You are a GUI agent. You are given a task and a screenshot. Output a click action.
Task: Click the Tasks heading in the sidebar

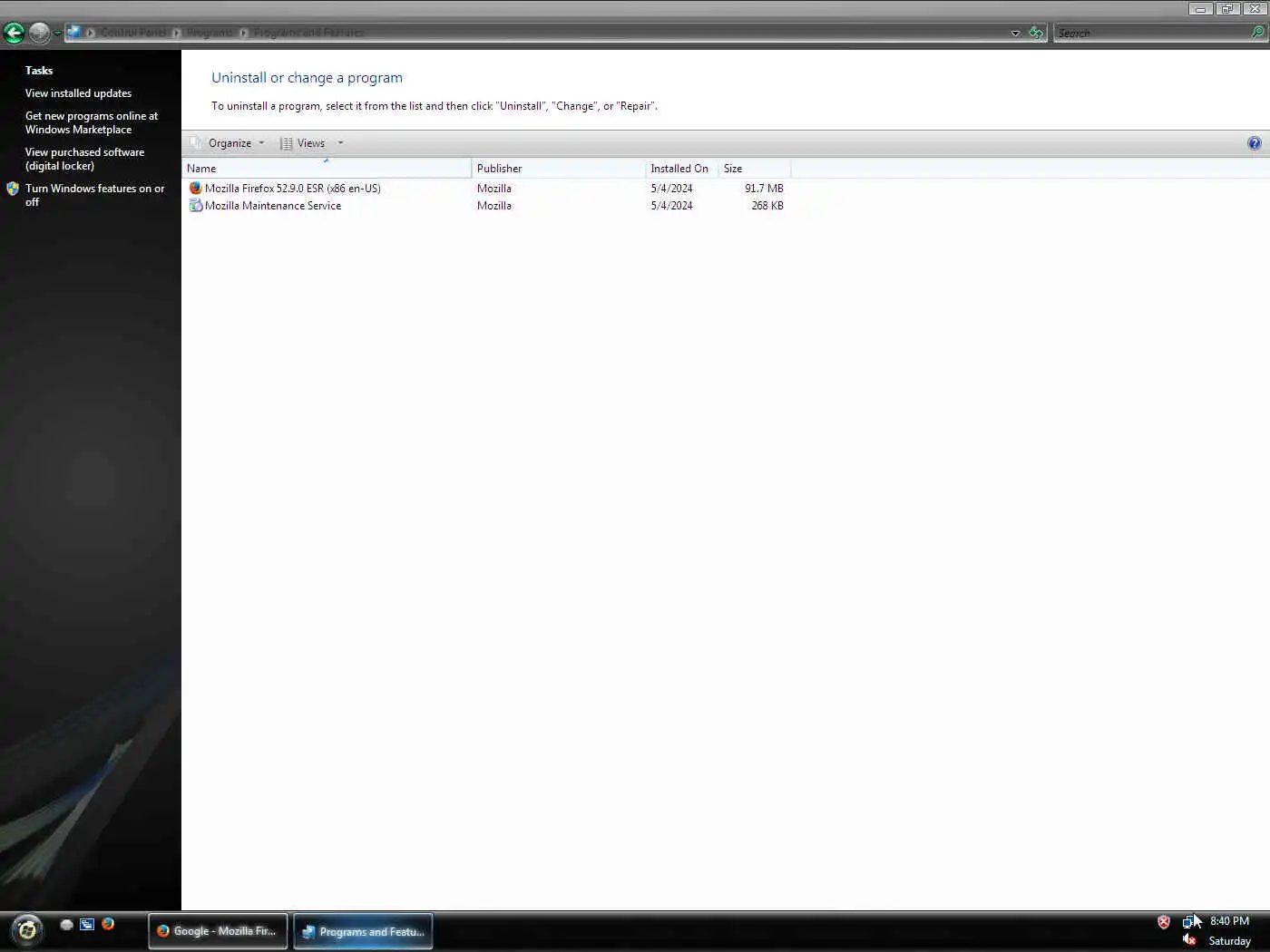[39, 71]
